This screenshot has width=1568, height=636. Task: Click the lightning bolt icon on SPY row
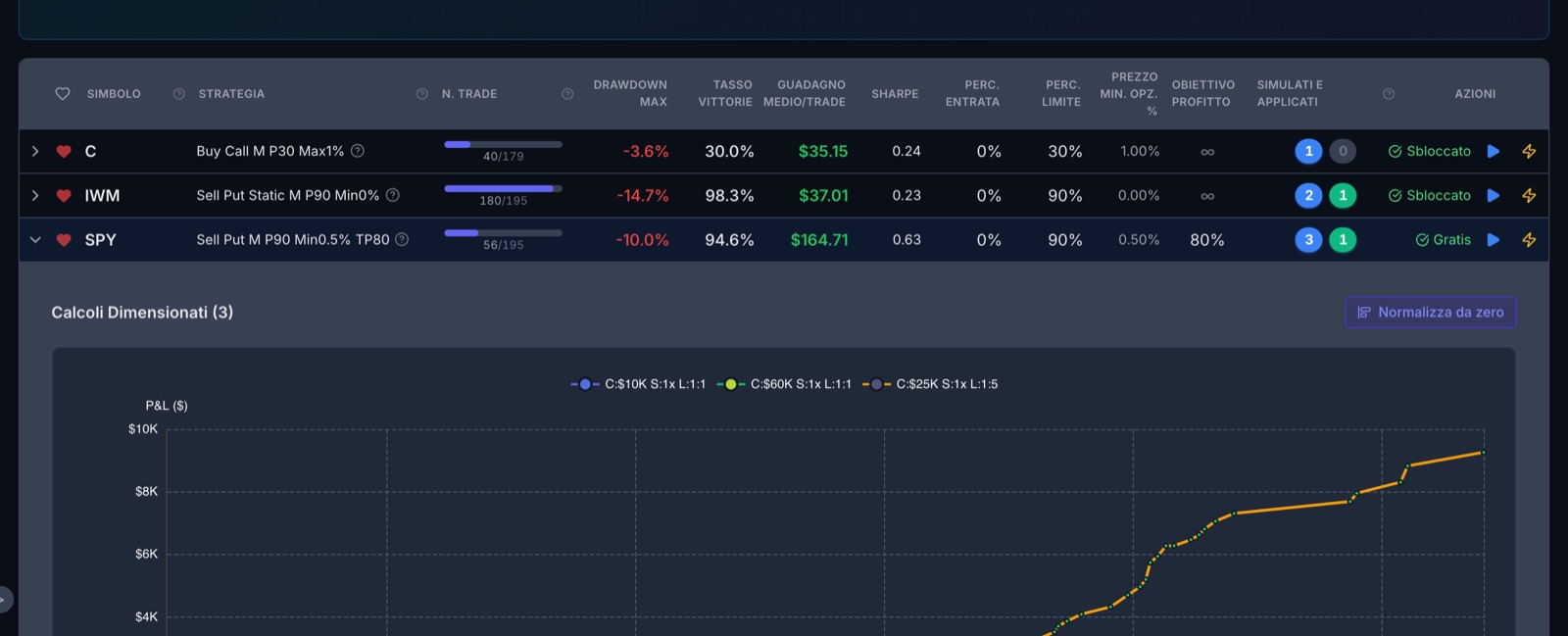[x=1529, y=239]
